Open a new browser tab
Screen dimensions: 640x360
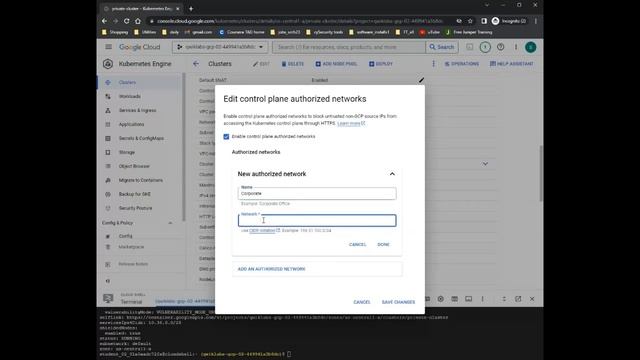pos(191,8)
